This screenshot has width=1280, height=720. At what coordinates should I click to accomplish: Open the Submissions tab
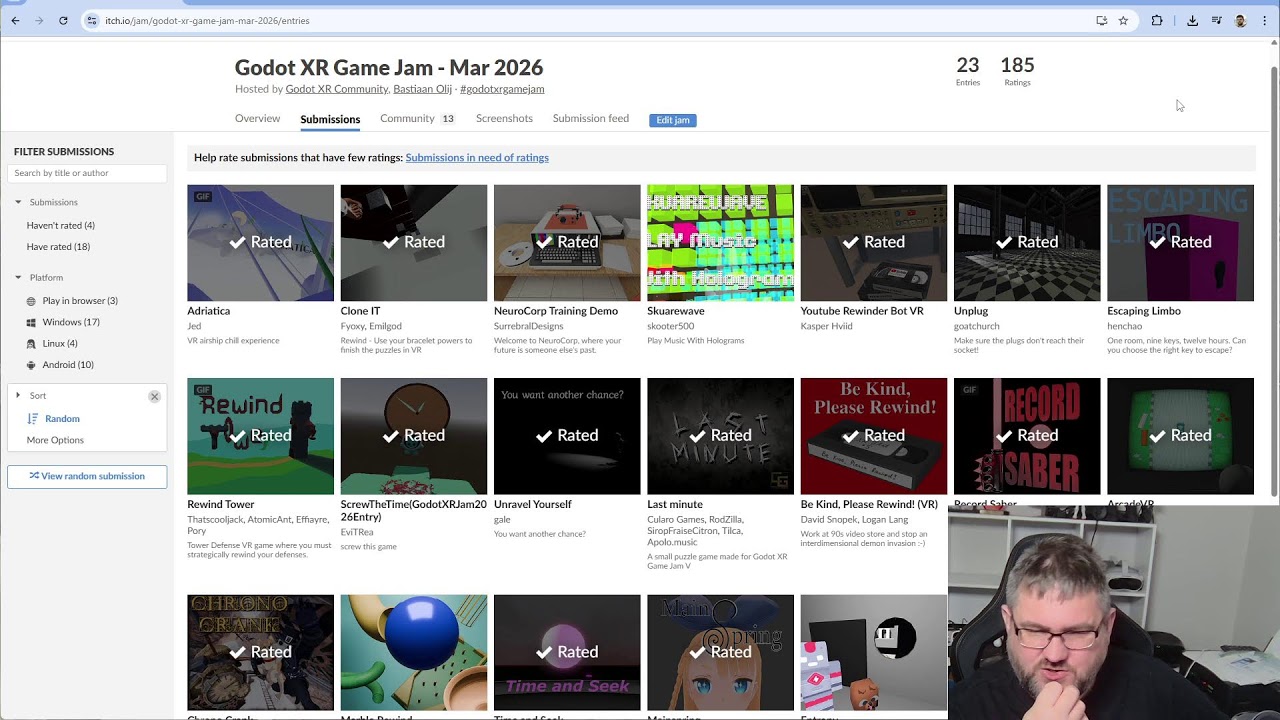tap(330, 119)
